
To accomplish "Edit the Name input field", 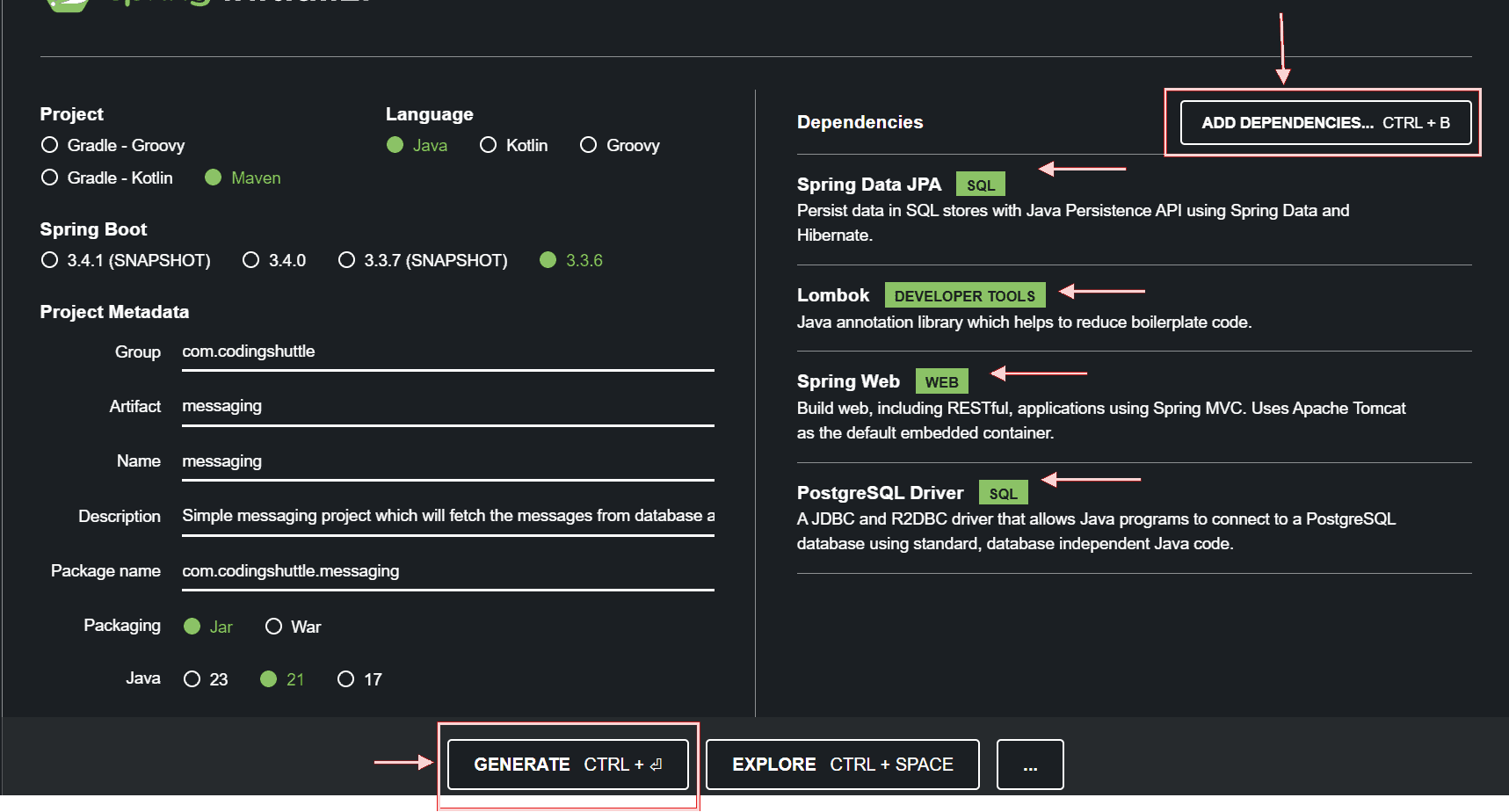I will pyautogui.click(x=448, y=461).
